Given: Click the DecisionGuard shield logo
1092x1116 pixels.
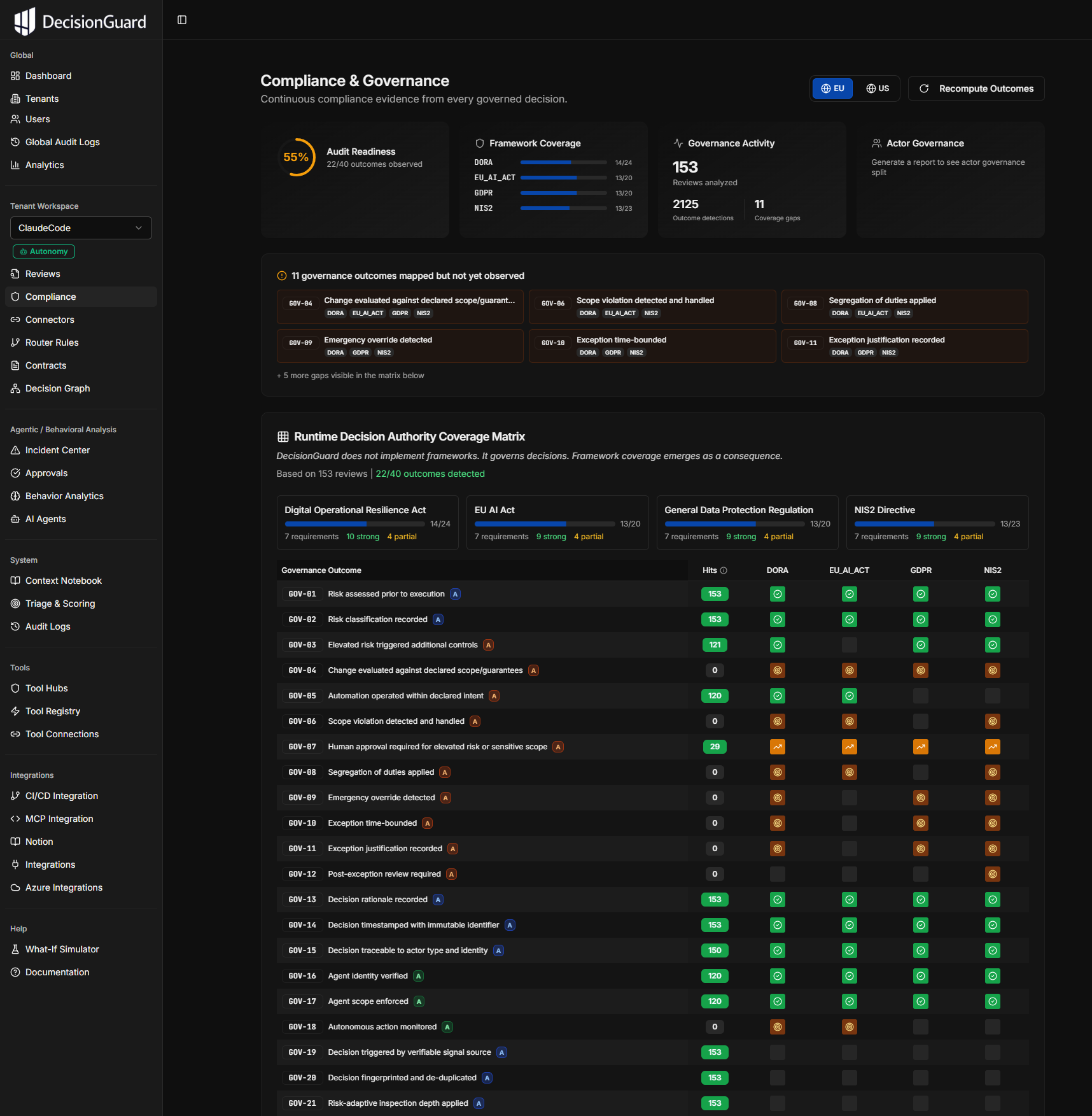Looking at the screenshot, I should (x=25, y=22).
